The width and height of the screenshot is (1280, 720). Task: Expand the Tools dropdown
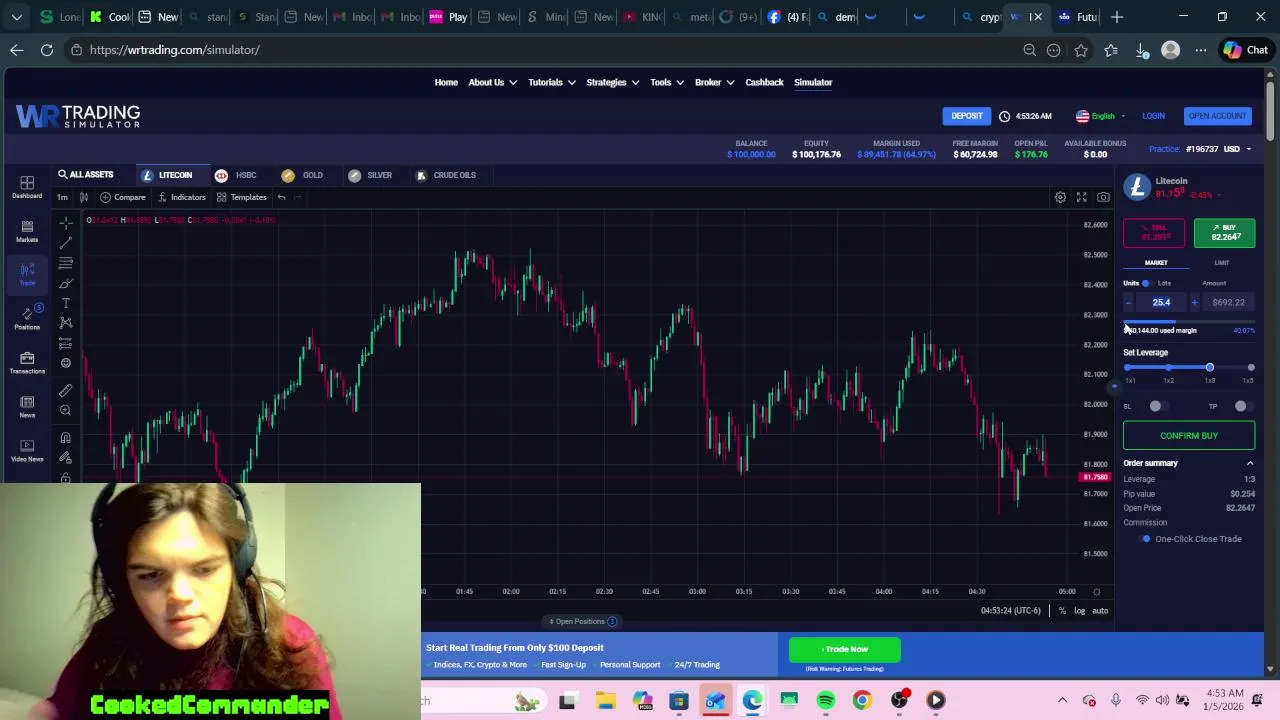(666, 82)
